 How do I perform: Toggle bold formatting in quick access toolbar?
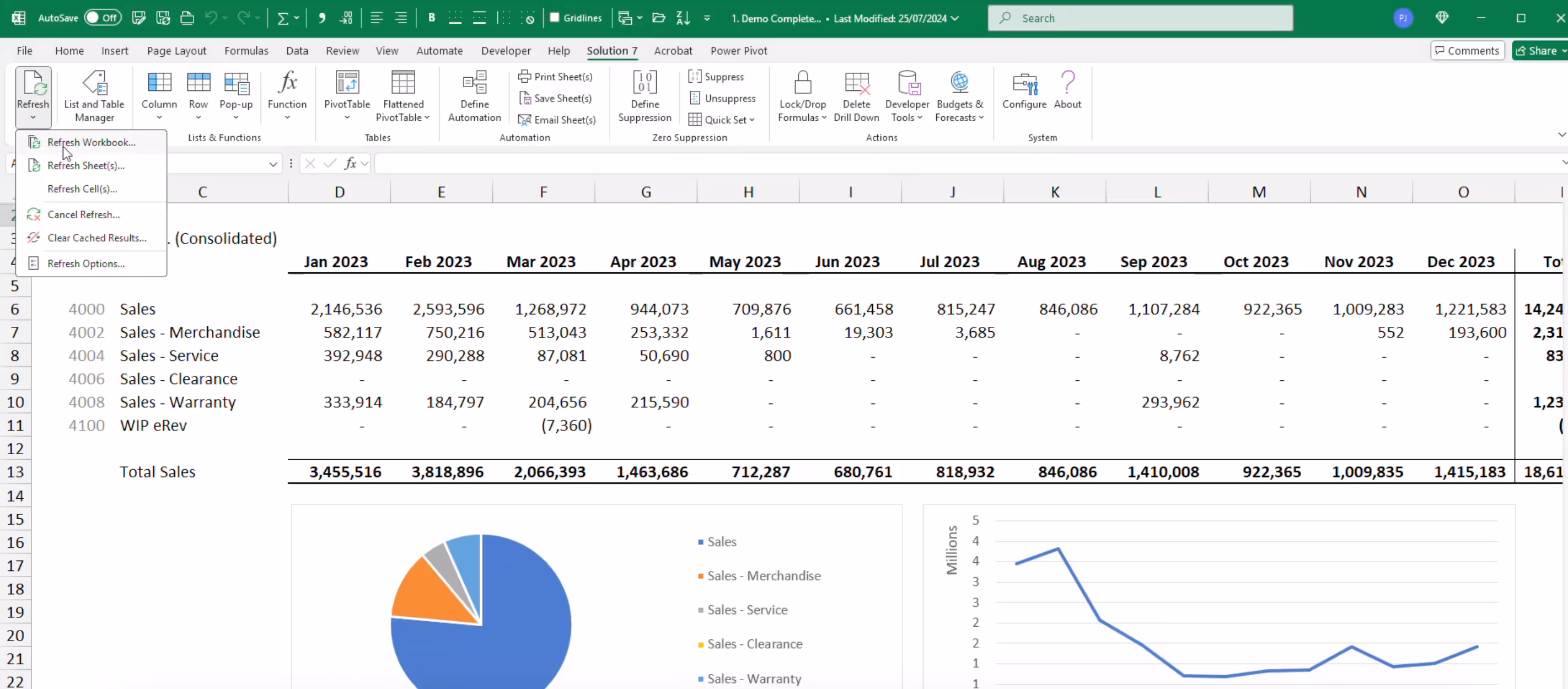point(432,18)
